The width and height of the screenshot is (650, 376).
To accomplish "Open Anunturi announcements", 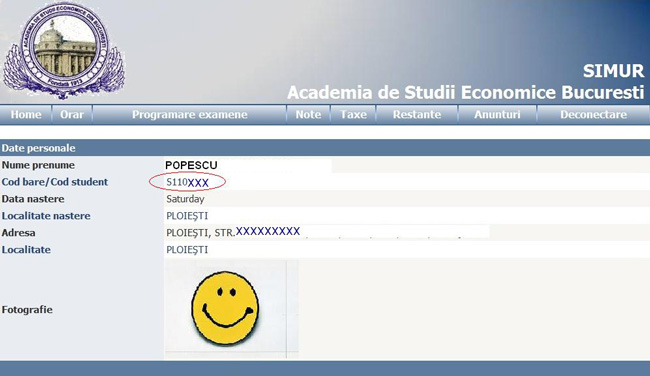I will 497,114.
